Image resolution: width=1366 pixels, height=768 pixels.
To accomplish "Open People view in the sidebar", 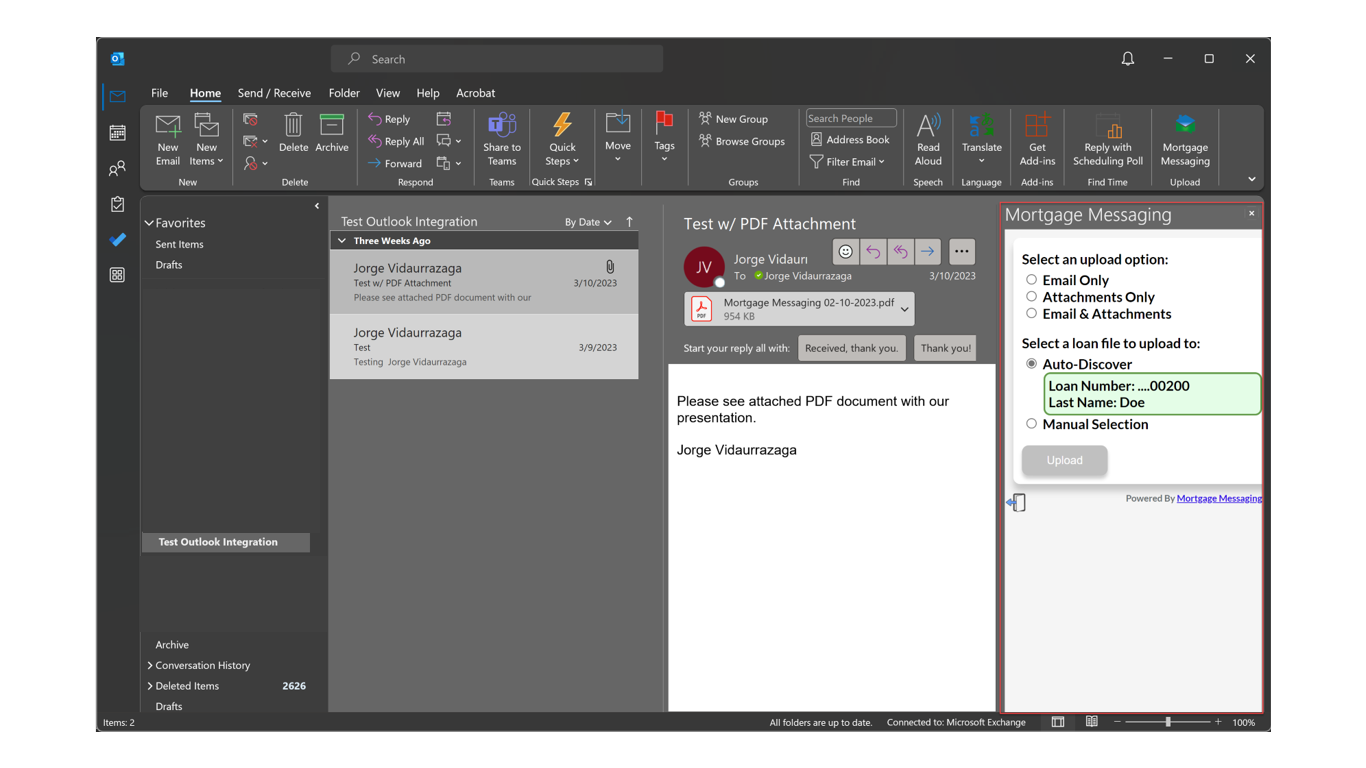I will [117, 168].
